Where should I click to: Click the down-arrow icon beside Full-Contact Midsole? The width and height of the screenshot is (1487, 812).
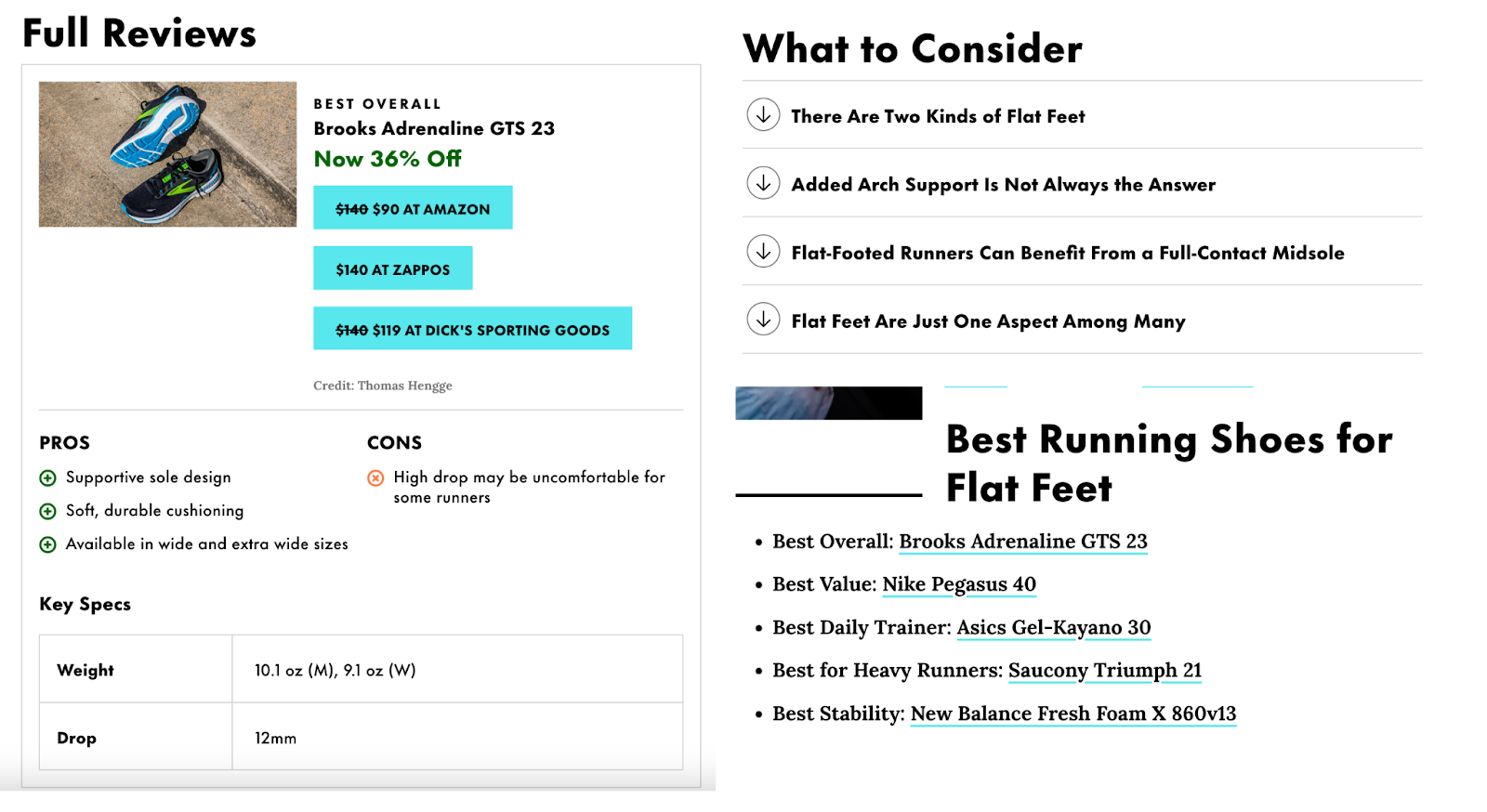pyautogui.click(x=763, y=251)
